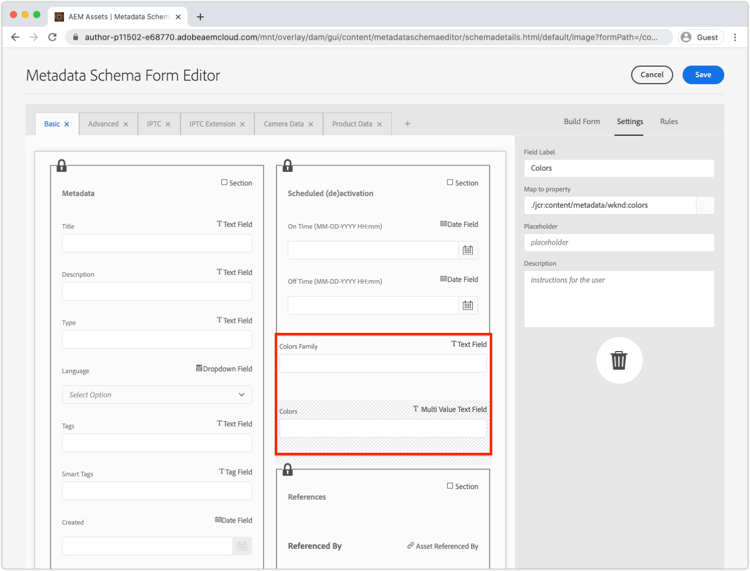Click the Created date input field
Image resolution: width=750 pixels, height=571 pixels.
click(147, 546)
